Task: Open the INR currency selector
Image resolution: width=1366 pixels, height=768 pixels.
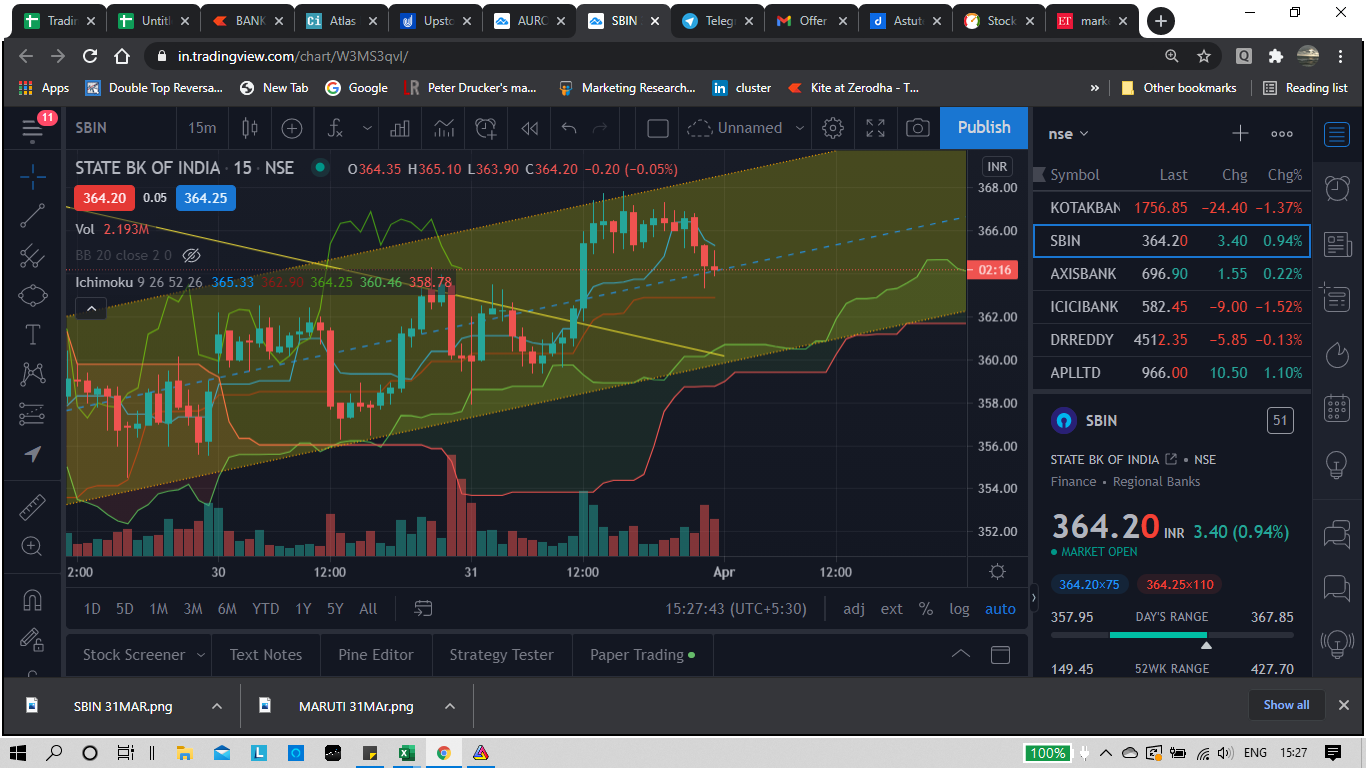Action: tap(996, 166)
